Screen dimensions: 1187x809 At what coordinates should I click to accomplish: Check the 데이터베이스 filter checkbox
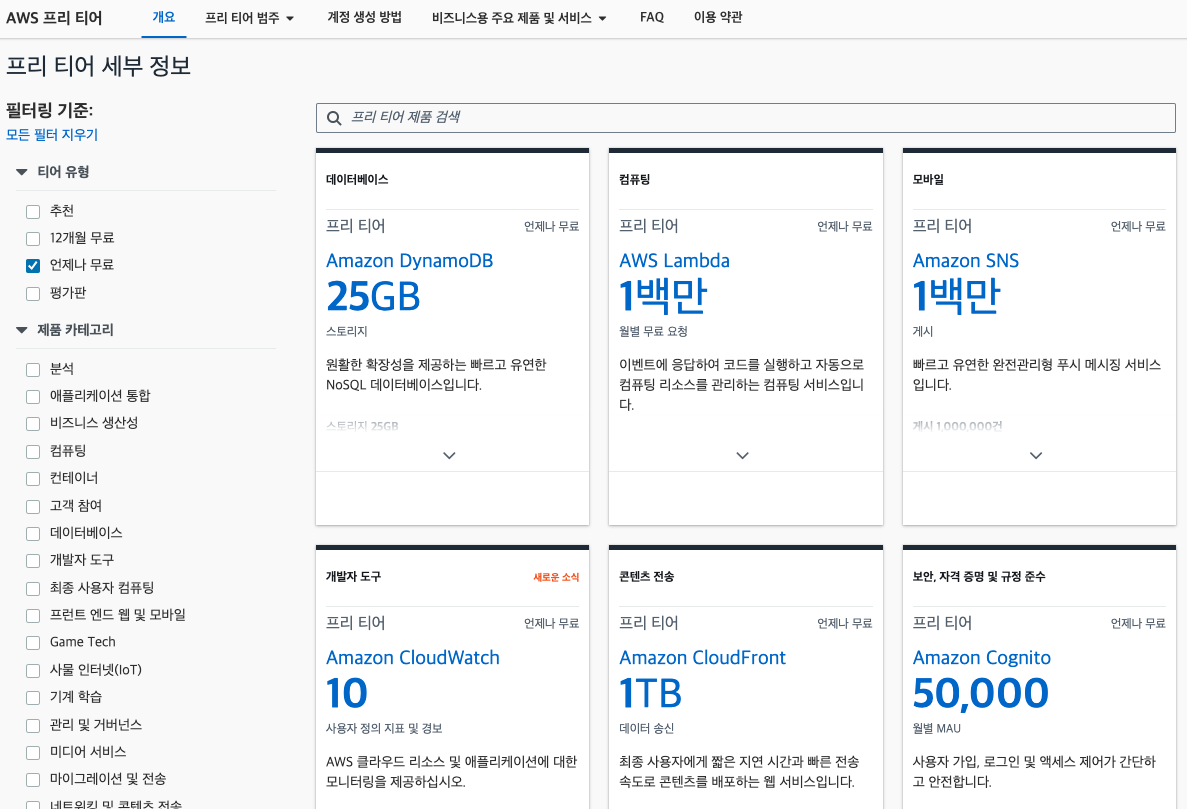(x=33, y=534)
